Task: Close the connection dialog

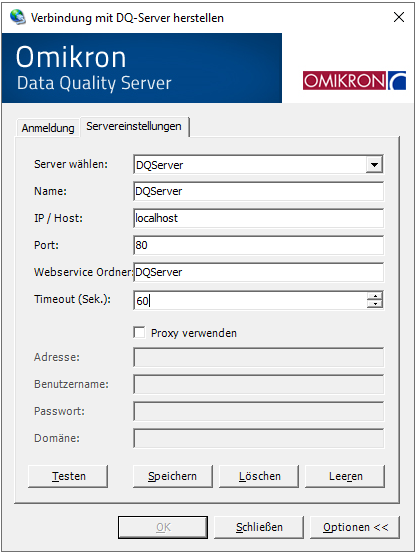Action: coord(399,17)
